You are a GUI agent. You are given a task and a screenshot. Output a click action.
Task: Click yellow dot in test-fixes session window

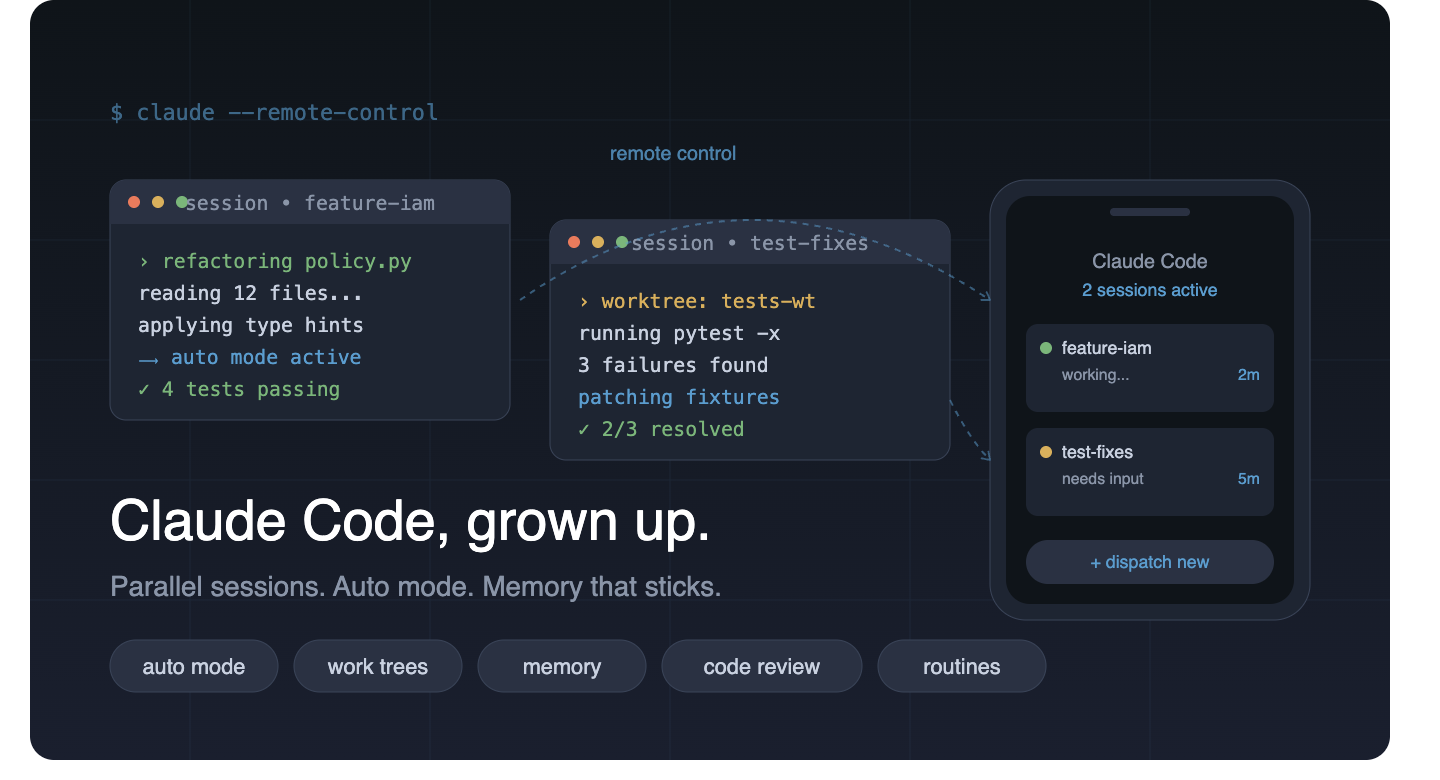(x=598, y=242)
